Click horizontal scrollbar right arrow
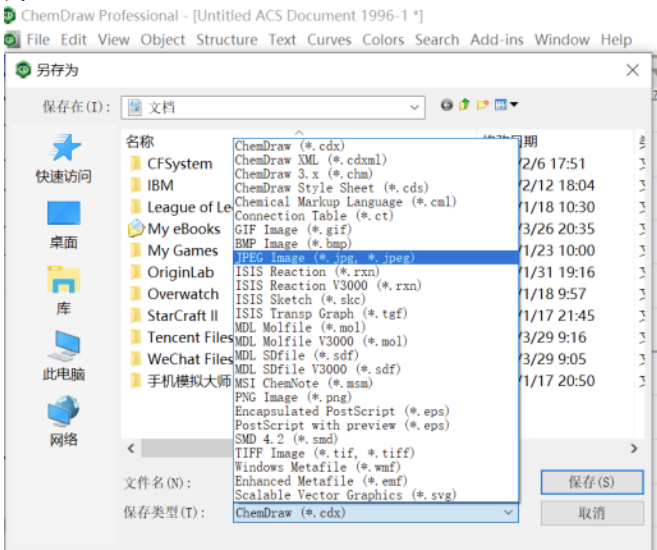This screenshot has height=550, width=657. click(x=634, y=449)
